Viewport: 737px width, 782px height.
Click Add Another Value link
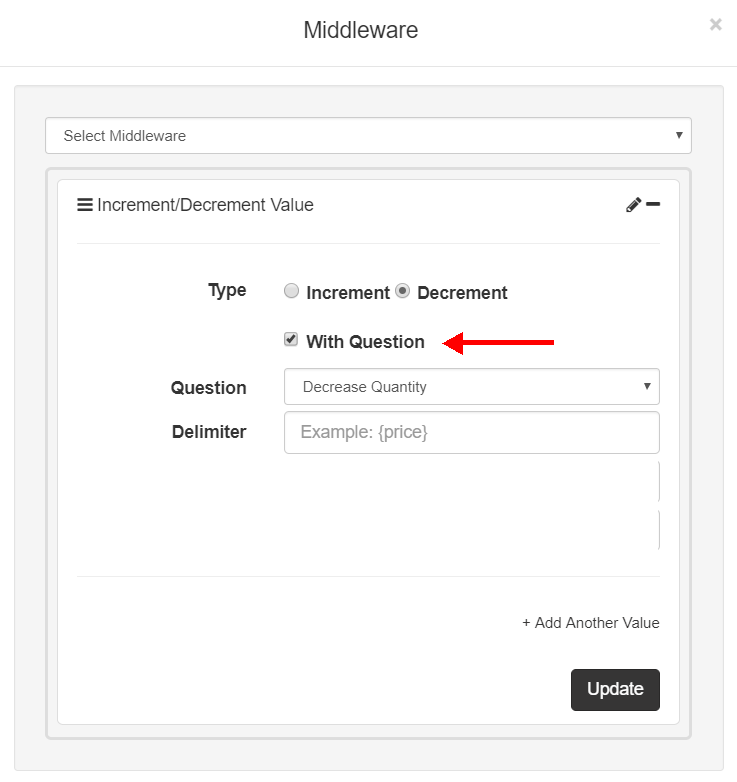tap(590, 623)
